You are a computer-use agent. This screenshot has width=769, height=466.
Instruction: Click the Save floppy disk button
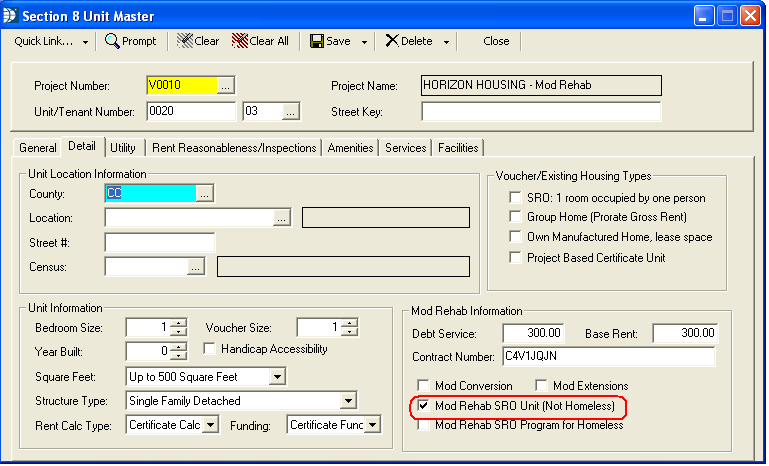coord(331,41)
